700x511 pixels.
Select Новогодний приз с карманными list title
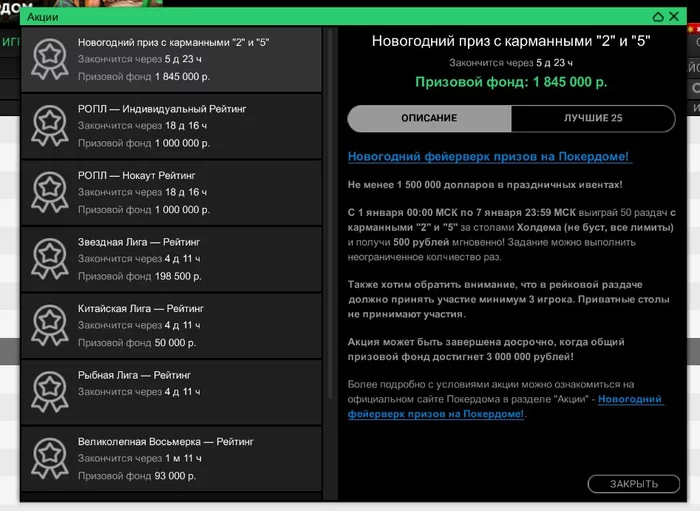[173, 42]
